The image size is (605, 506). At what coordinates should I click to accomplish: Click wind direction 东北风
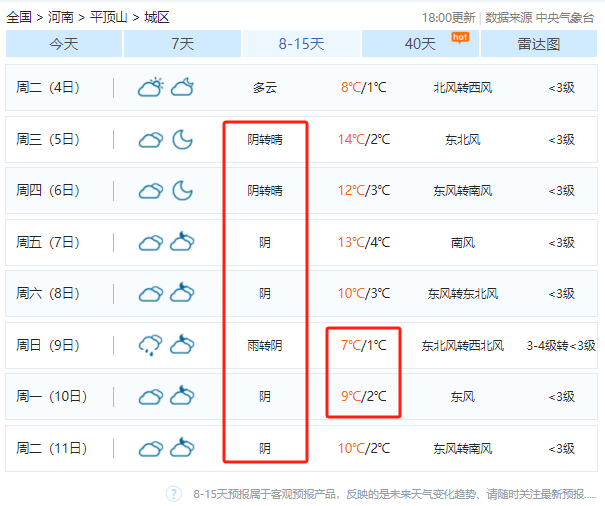pyautogui.click(x=463, y=140)
